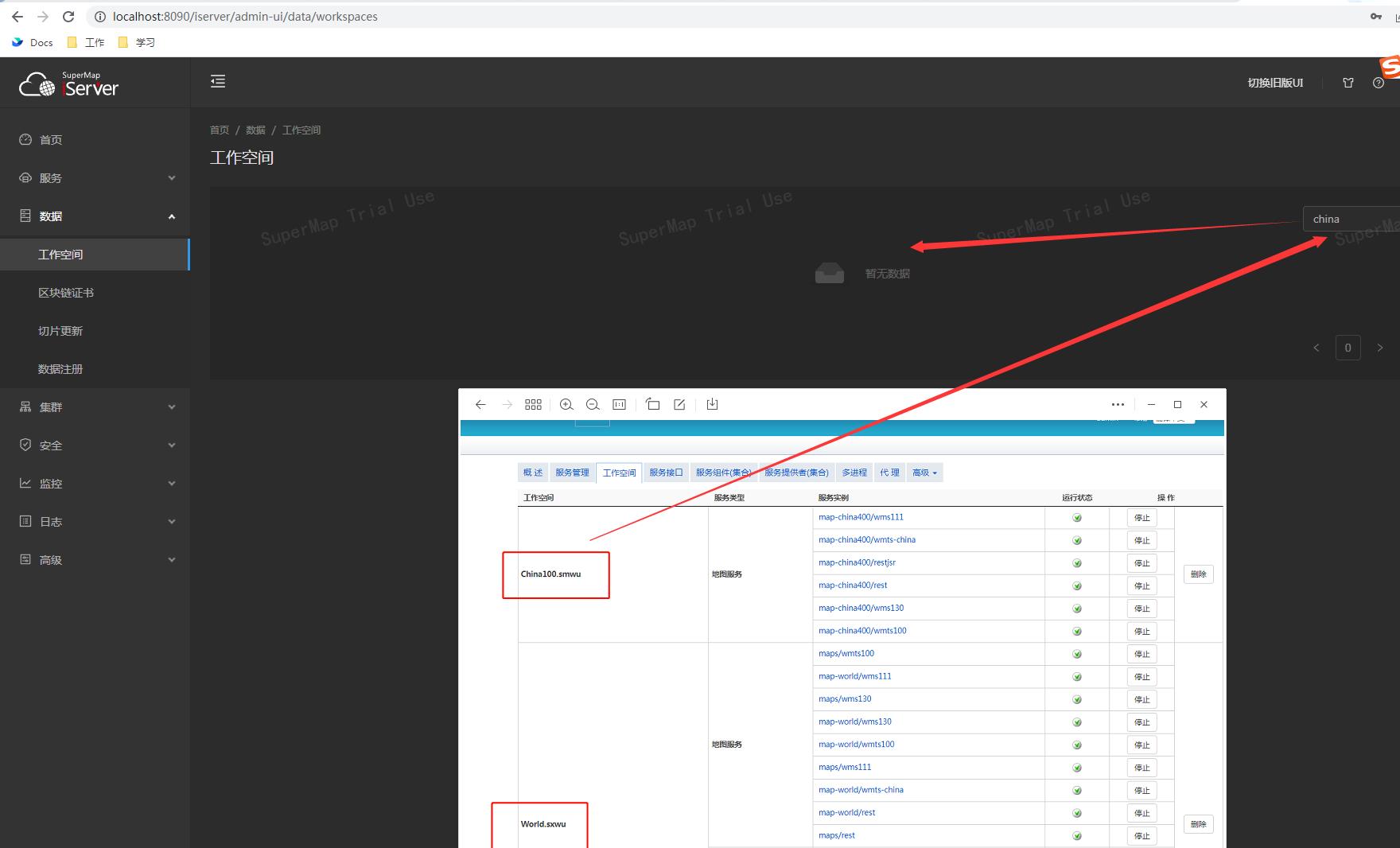The image size is (1400, 848).
Task: Click the SuperMap iServer logo
Action: pyautogui.click(x=69, y=84)
